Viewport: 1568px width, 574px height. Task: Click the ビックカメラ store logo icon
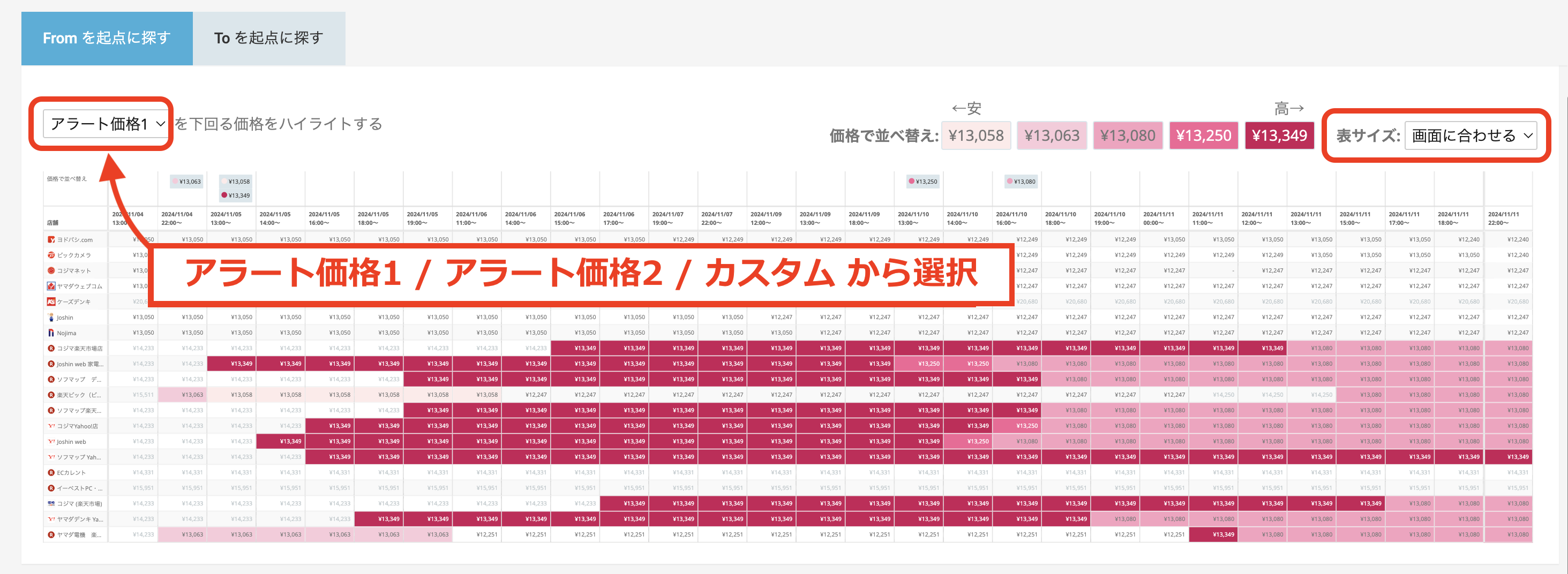[51, 255]
